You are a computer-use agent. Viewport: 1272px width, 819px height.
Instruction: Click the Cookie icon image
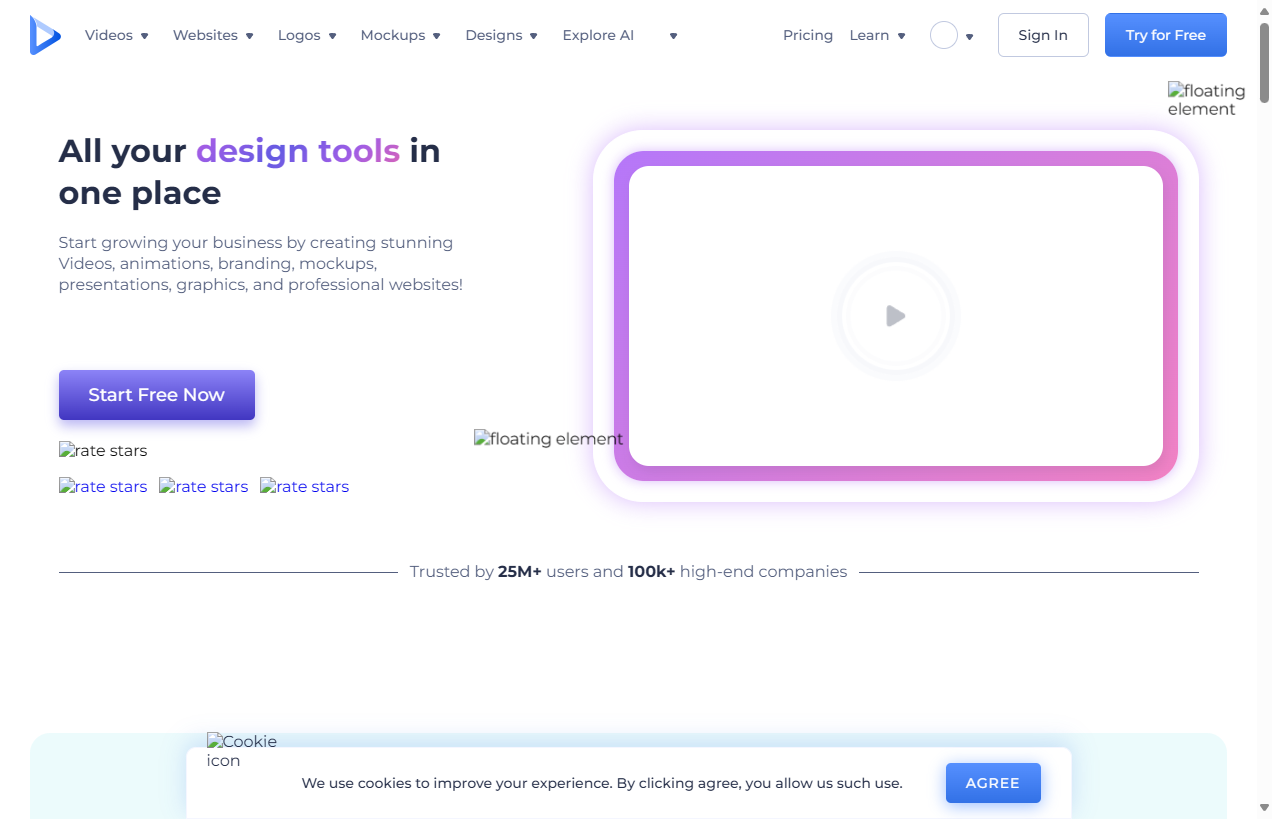point(242,751)
